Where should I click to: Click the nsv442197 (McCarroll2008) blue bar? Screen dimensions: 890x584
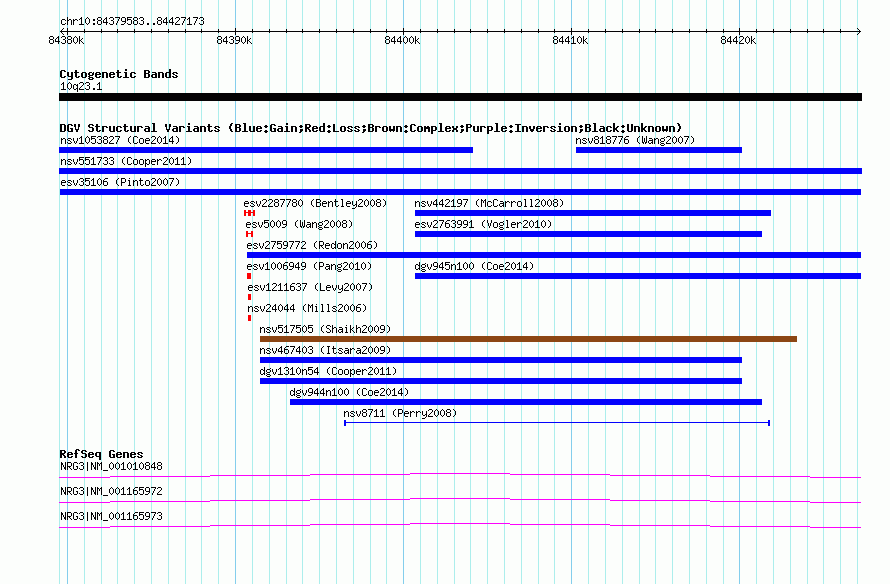click(593, 213)
